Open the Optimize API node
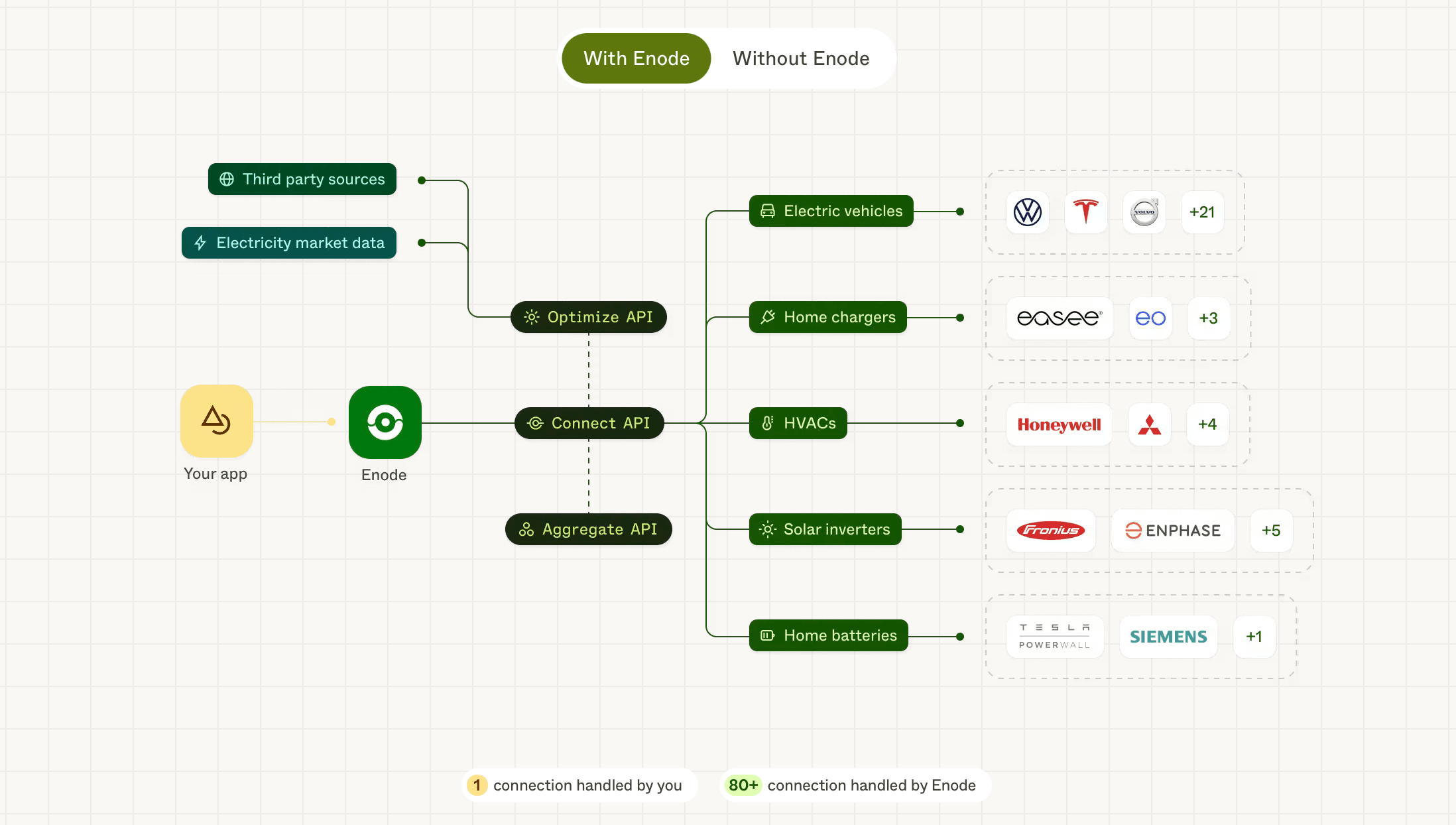Viewport: 1456px width, 825px height. tap(589, 317)
